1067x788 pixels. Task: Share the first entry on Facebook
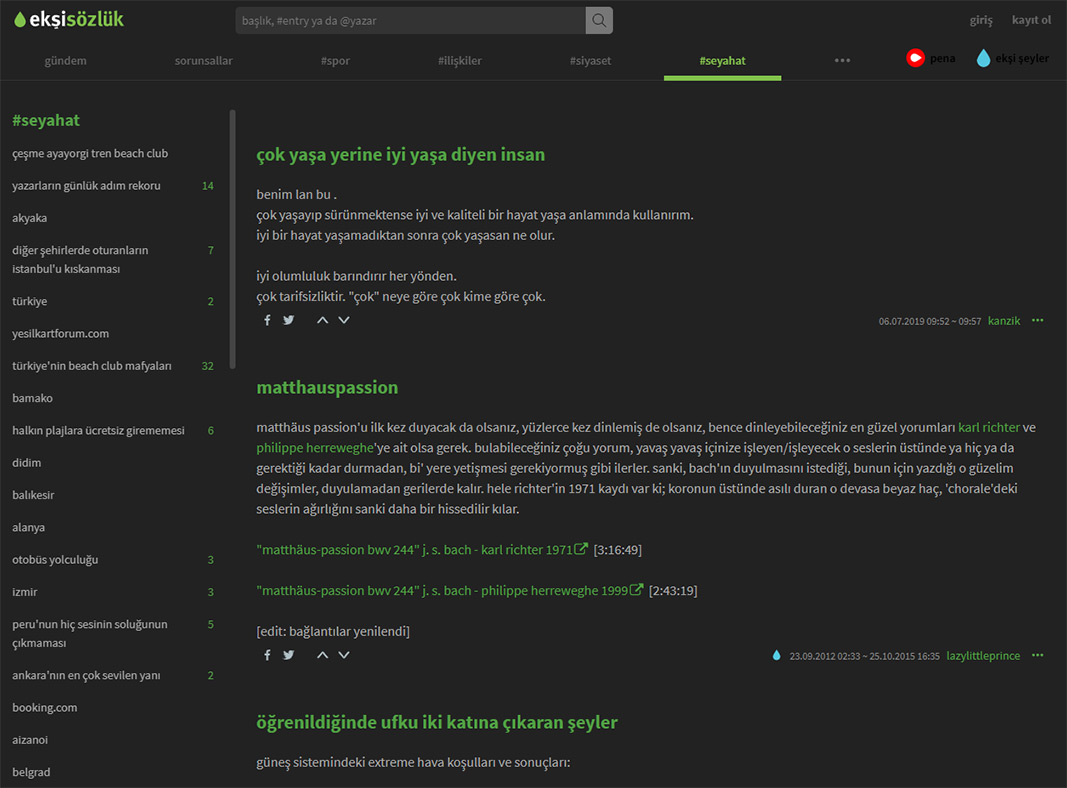click(x=266, y=319)
